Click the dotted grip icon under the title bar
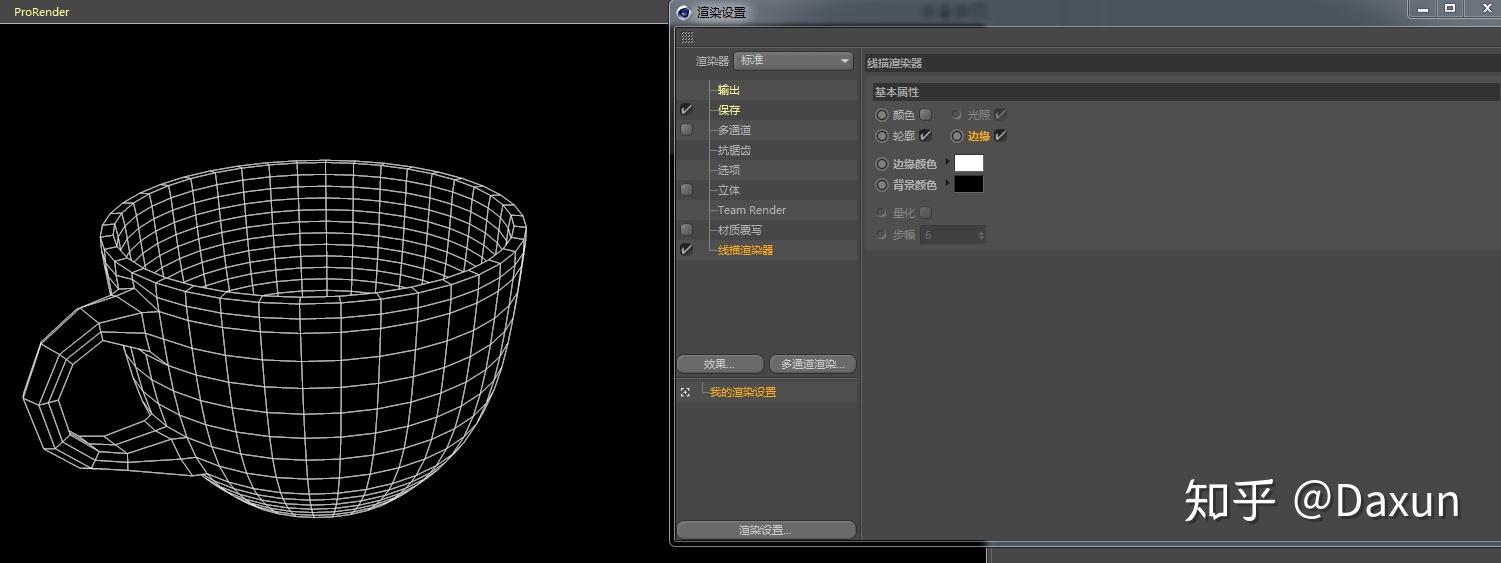1501x563 pixels. point(687,37)
